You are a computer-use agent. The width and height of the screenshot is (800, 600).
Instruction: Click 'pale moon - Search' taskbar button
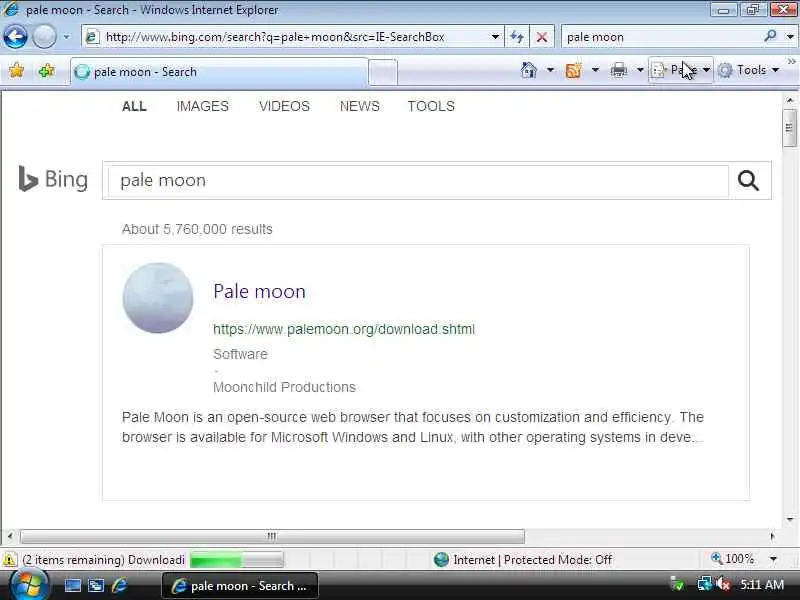[240, 586]
